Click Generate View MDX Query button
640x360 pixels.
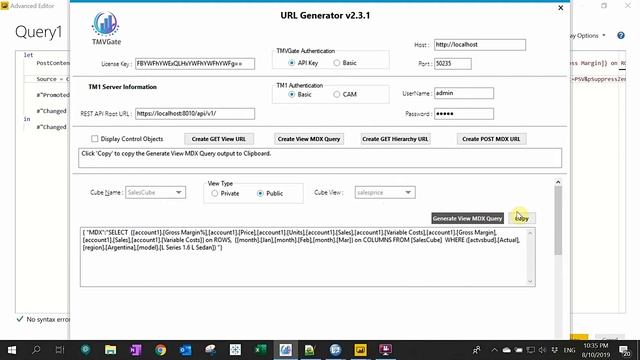coord(467,218)
